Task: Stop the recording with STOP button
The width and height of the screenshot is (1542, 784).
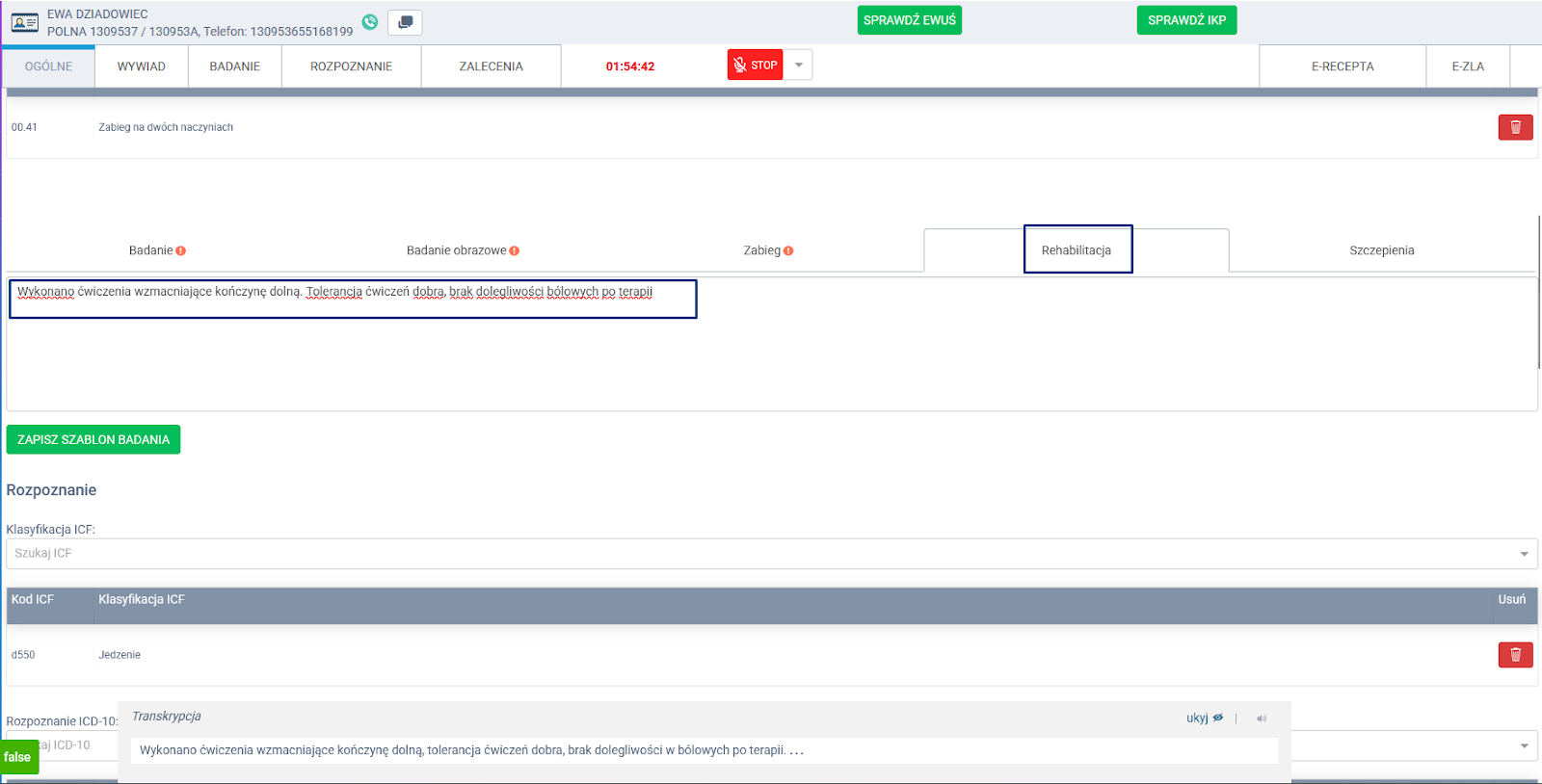Action: [755, 65]
